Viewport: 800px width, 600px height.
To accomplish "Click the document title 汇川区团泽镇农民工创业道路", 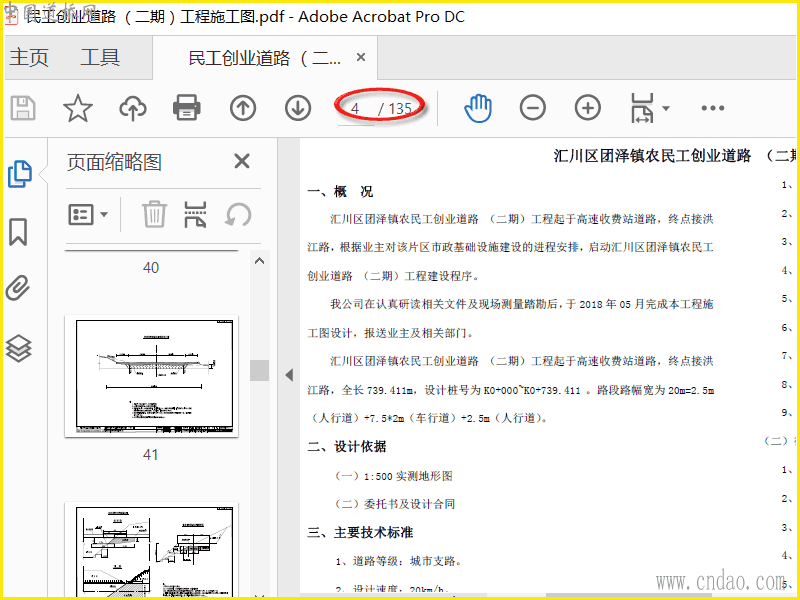I will point(653,155).
